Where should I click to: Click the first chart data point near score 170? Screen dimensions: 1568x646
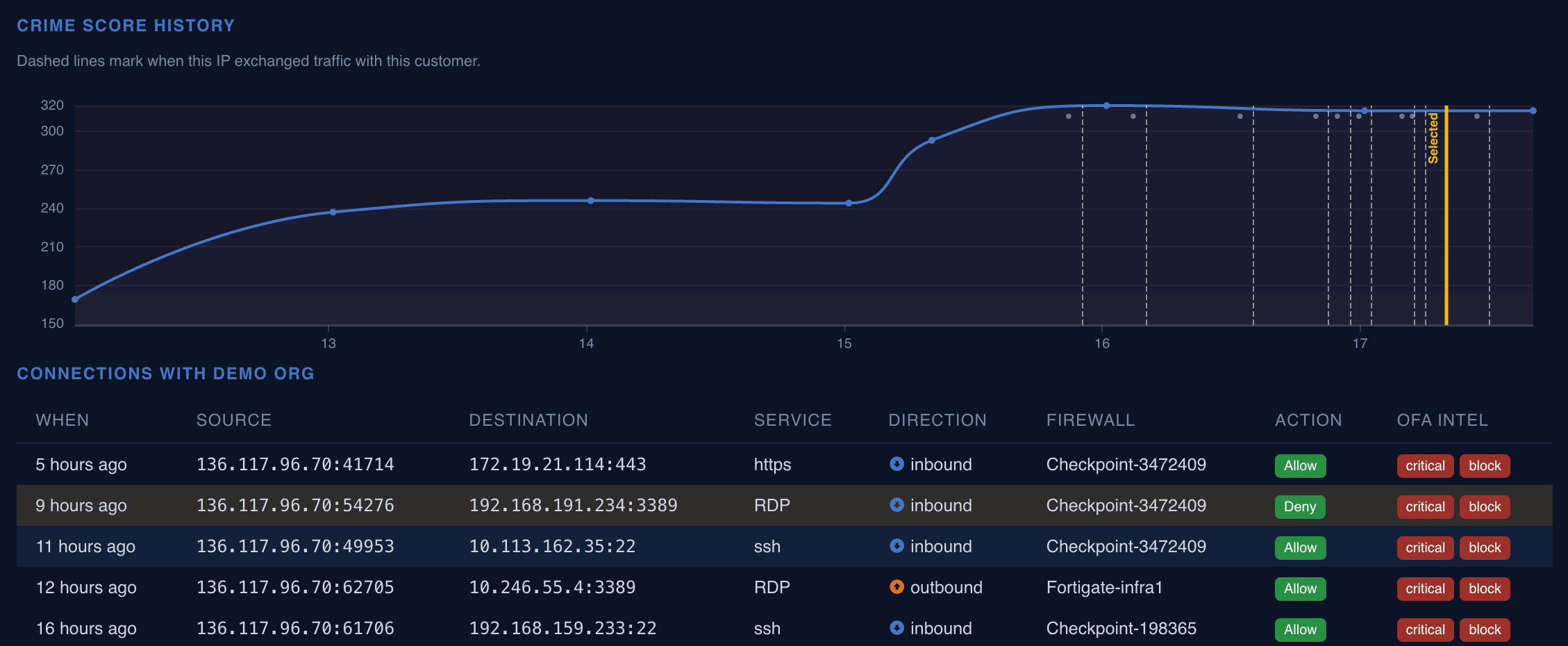75,299
